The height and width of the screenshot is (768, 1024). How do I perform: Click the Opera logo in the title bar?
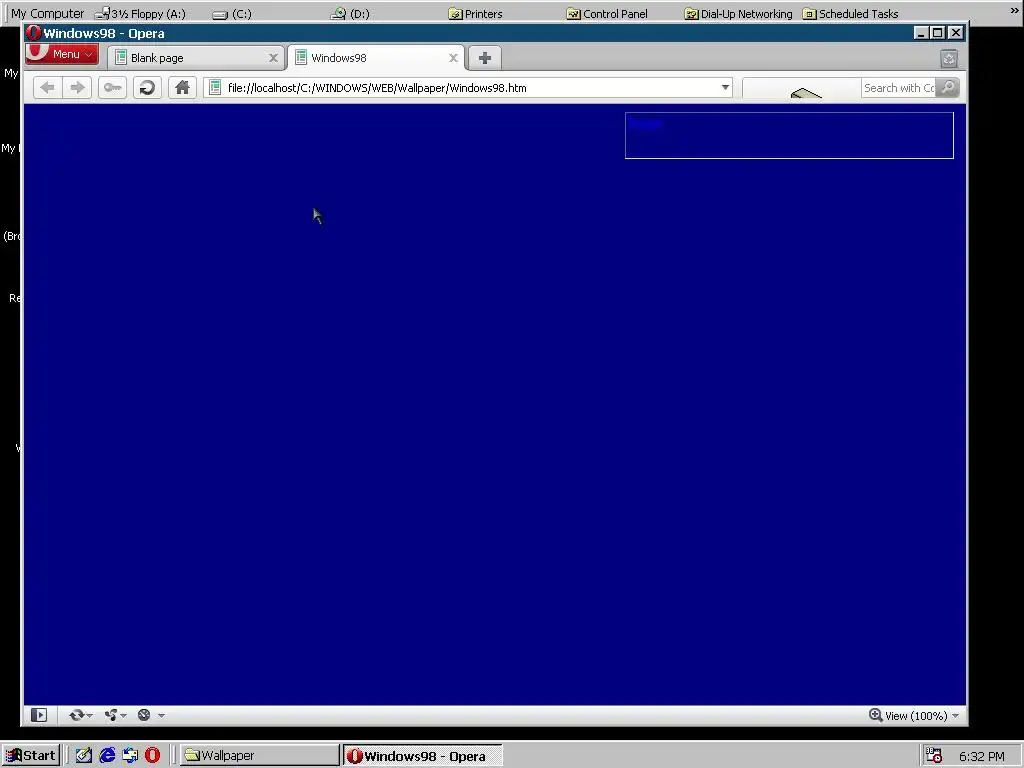[33, 33]
